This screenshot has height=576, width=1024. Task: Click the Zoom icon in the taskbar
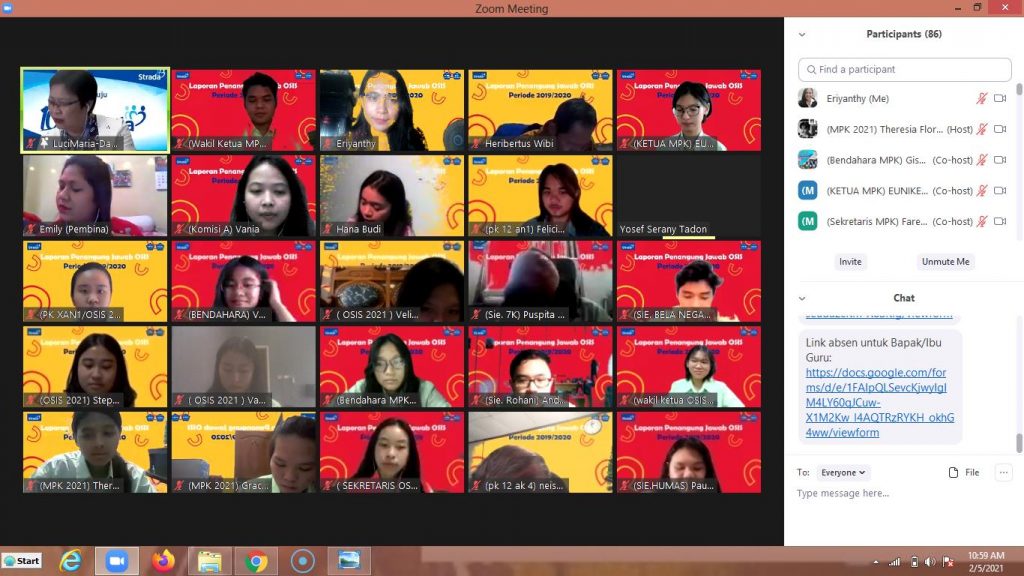[117, 561]
